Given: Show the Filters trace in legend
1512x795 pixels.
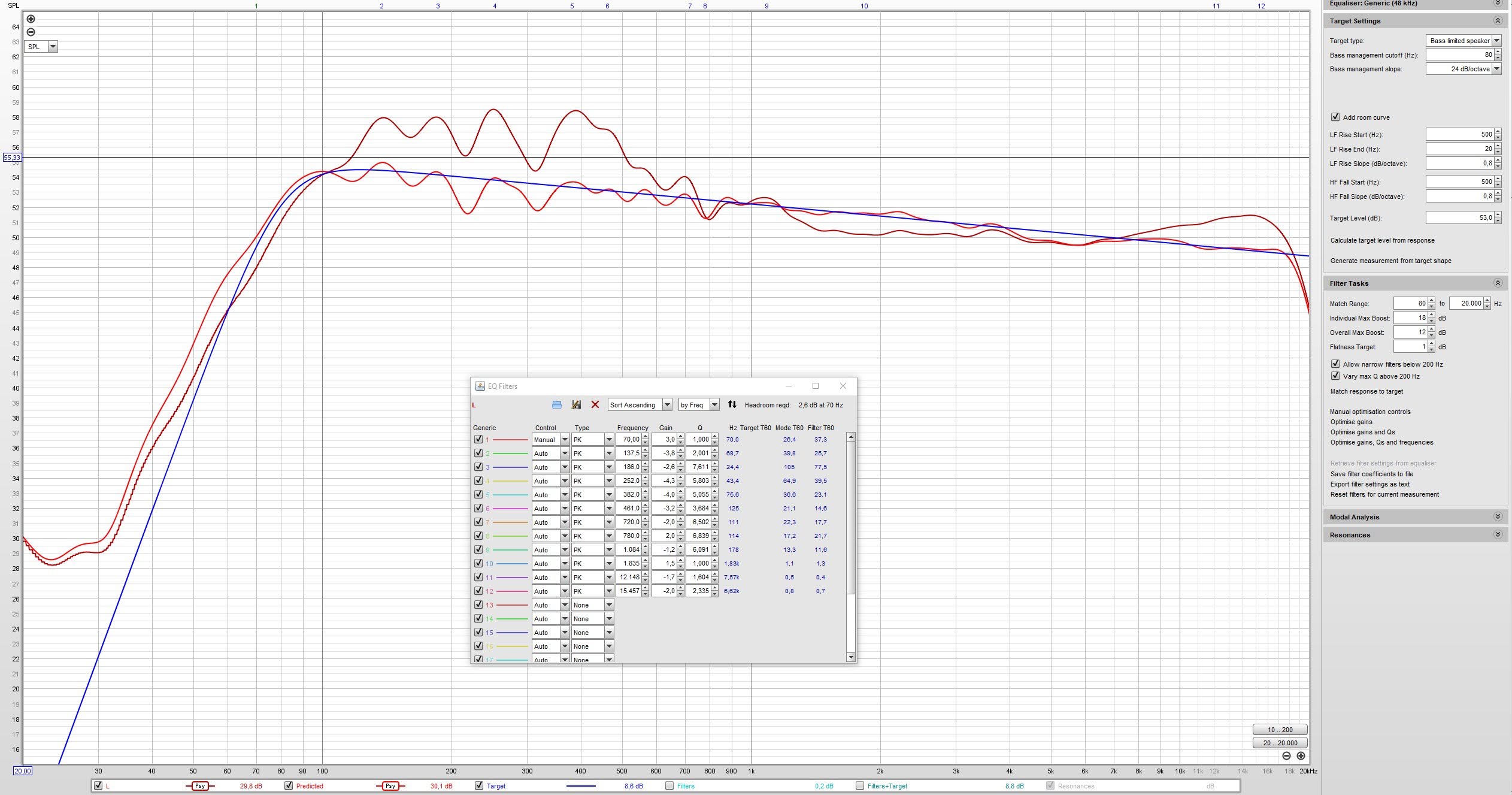Looking at the screenshot, I should tap(669, 786).
